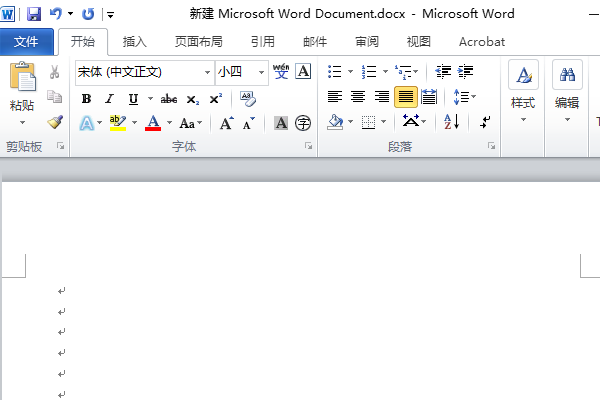This screenshot has width=600, height=400.
Task: Copy selection with the copy icon
Action: click(54, 97)
